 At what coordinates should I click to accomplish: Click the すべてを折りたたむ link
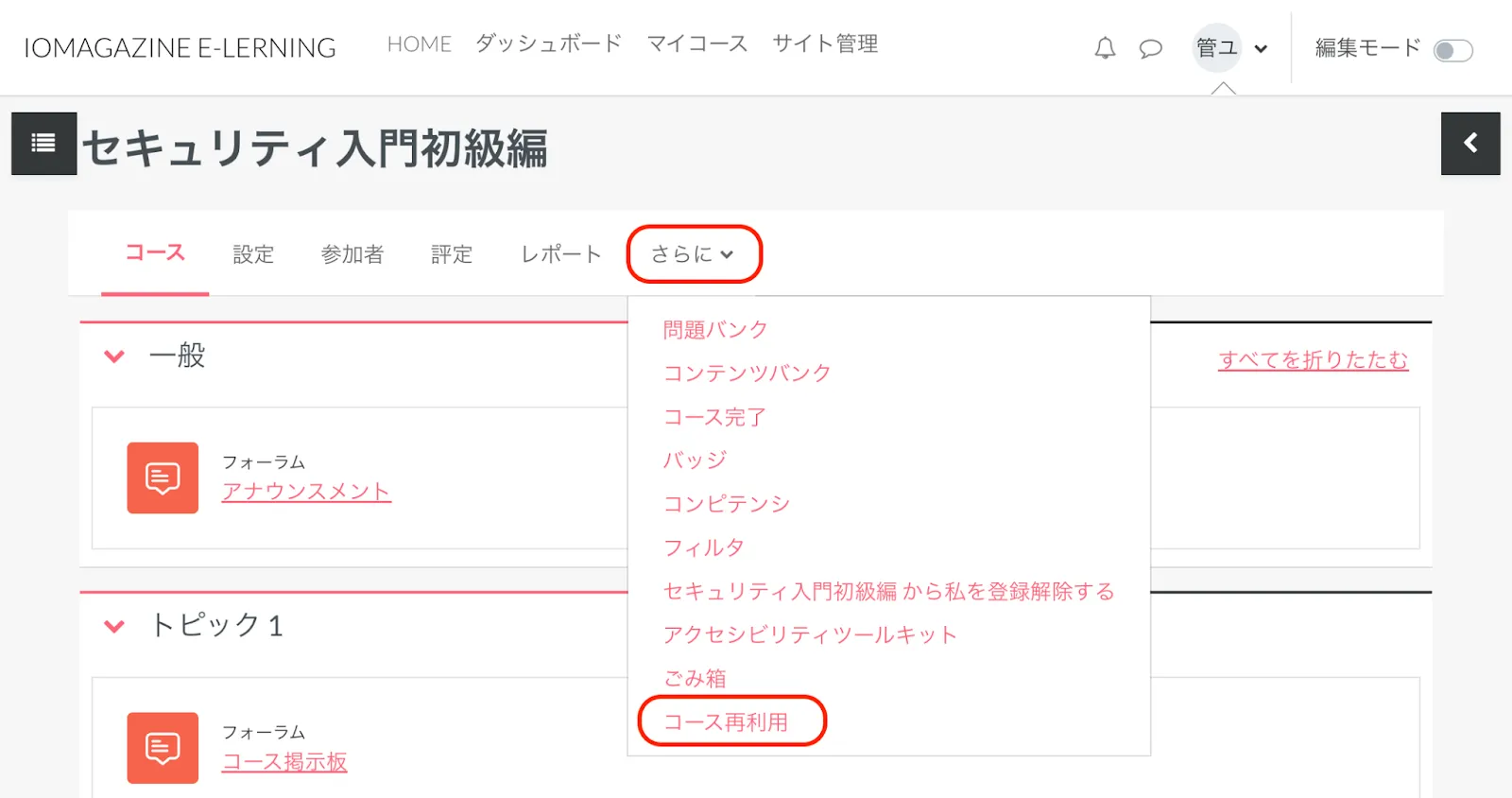(1313, 360)
